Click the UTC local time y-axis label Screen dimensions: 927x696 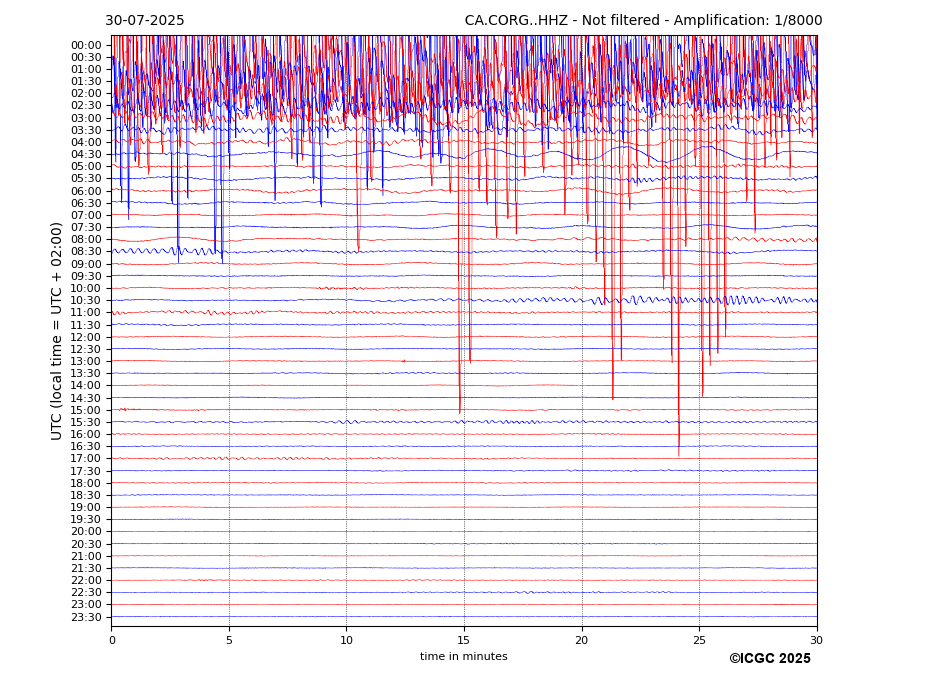(x=56, y=331)
